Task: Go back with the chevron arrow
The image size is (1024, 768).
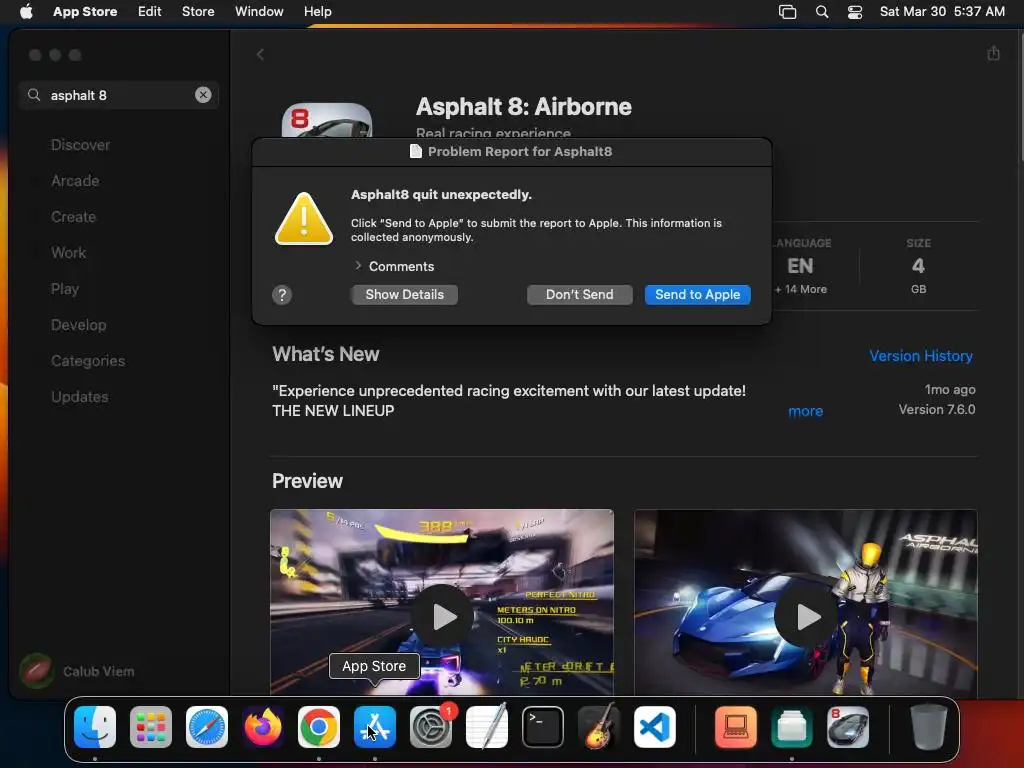Action: click(x=260, y=54)
